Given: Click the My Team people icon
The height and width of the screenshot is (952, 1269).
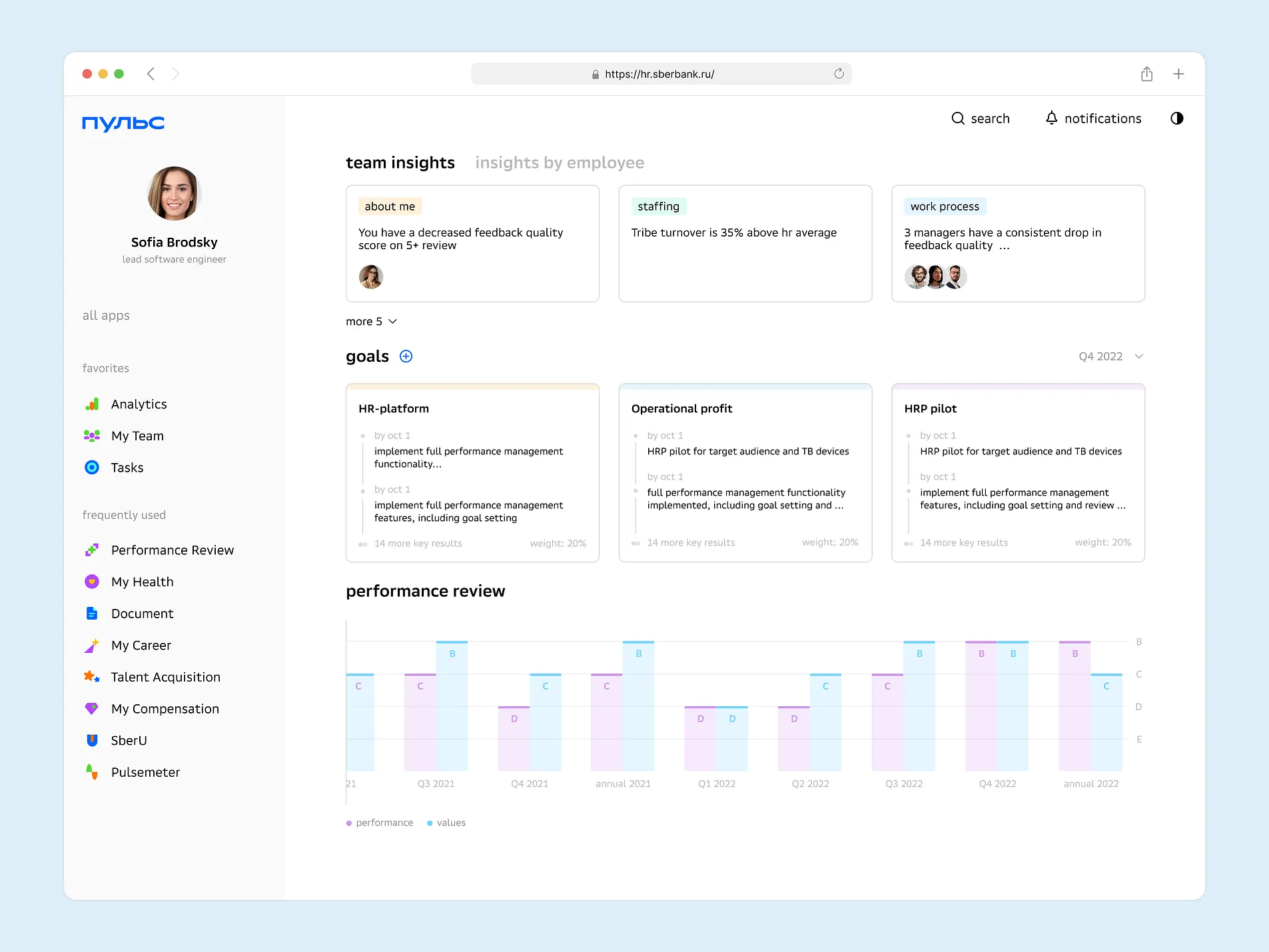Looking at the screenshot, I should [x=92, y=436].
